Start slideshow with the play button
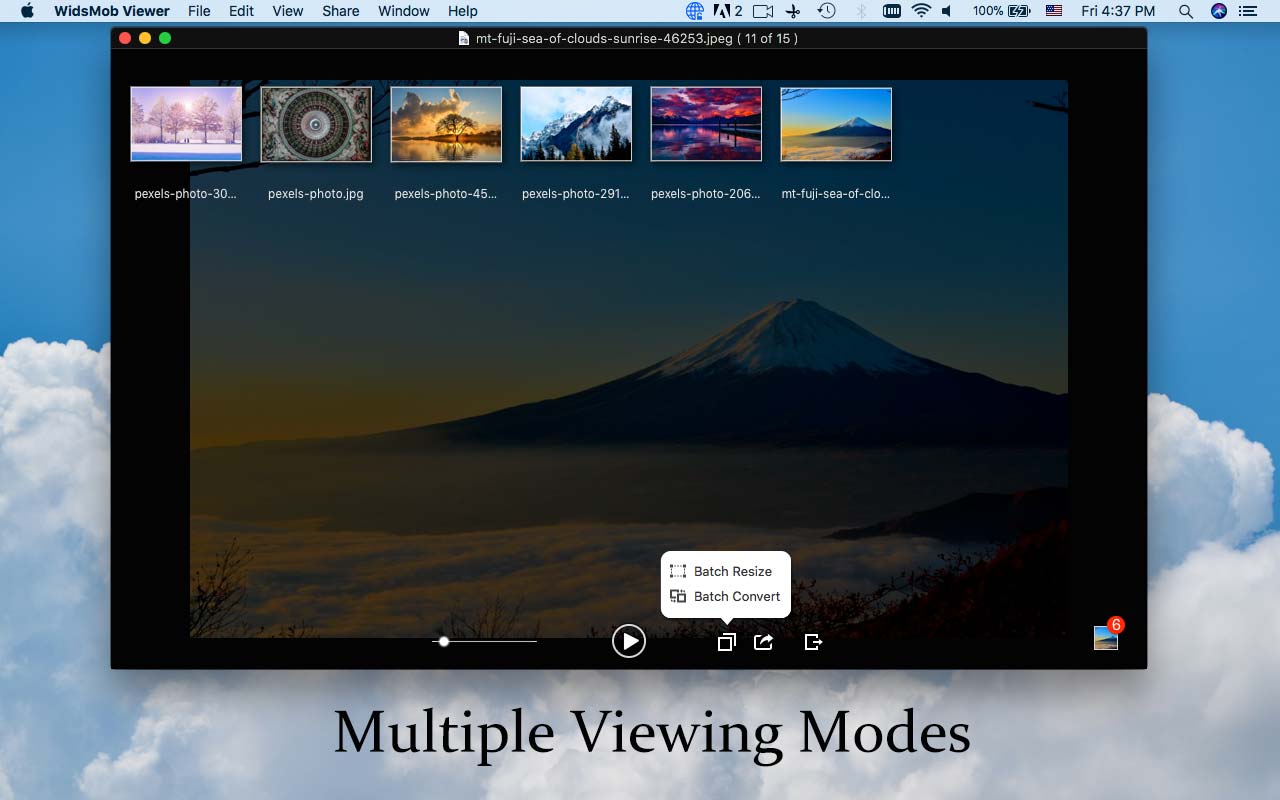 pos(629,641)
